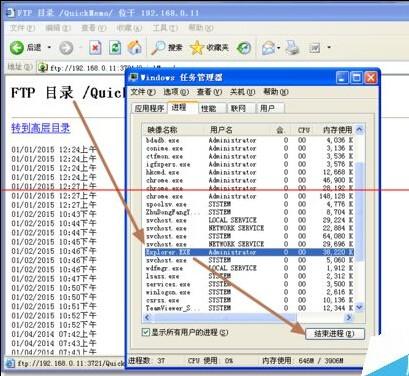Click the address bar page icon
The height and width of the screenshot is (376, 409).
point(43,68)
